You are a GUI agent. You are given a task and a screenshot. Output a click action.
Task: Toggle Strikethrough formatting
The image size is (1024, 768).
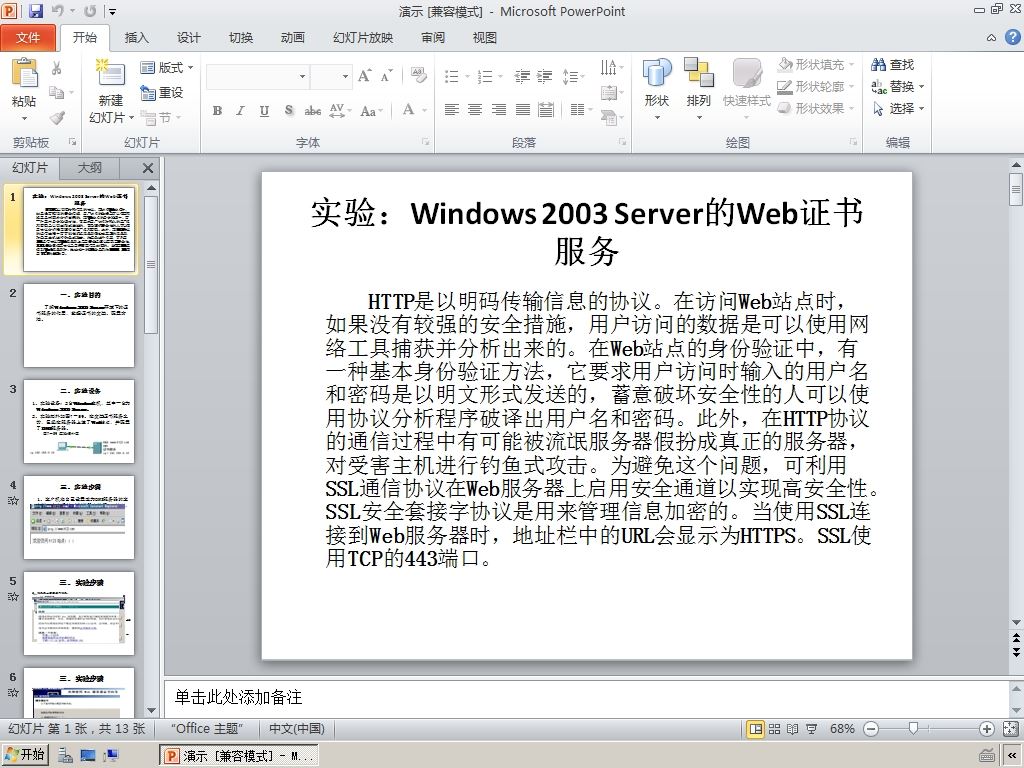(x=312, y=110)
